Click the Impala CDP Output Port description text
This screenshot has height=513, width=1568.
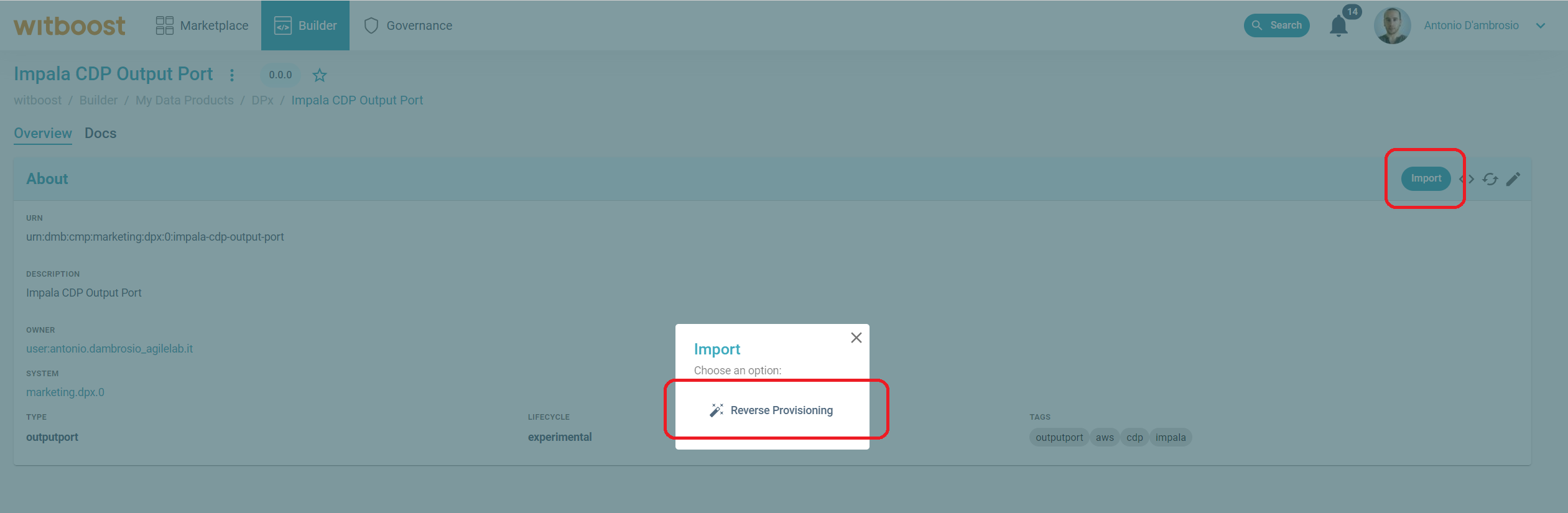(84, 293)
